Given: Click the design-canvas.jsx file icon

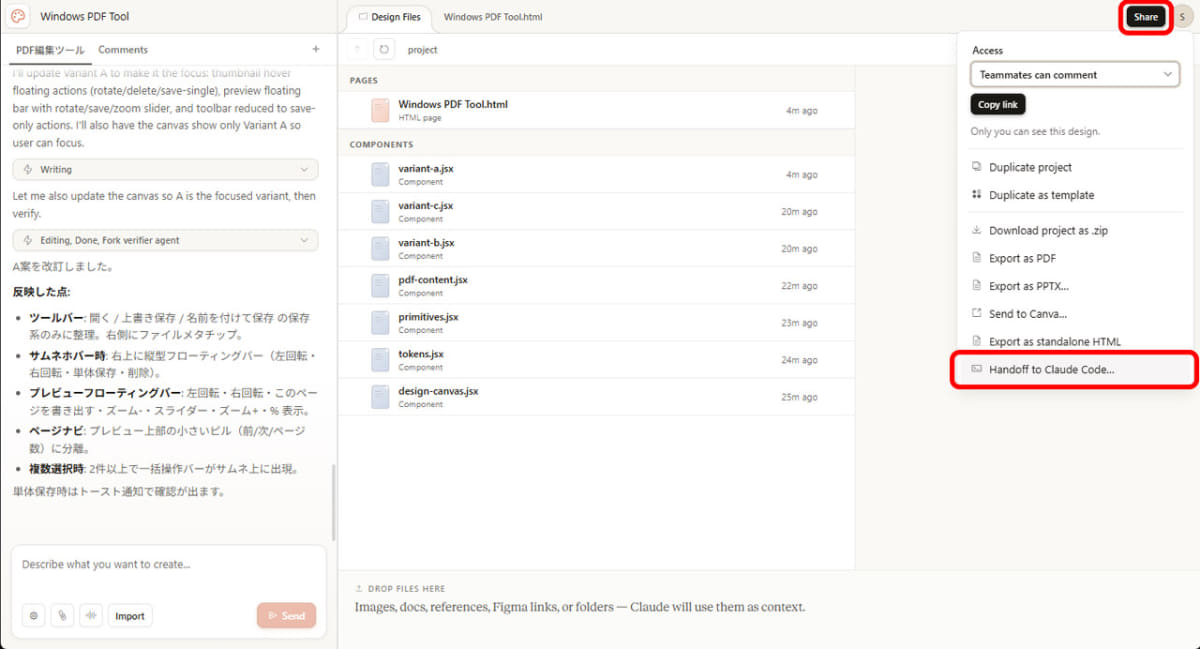Looking at the screenshot, I should [380, 397].
